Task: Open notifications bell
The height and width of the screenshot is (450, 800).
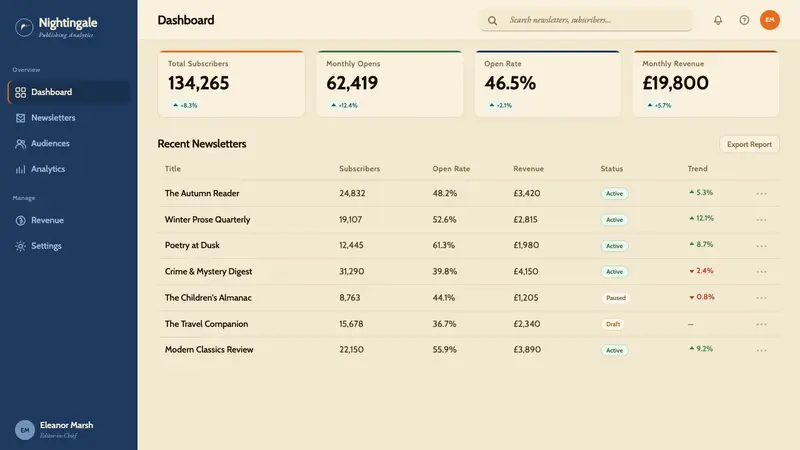Action: (718, 20)
